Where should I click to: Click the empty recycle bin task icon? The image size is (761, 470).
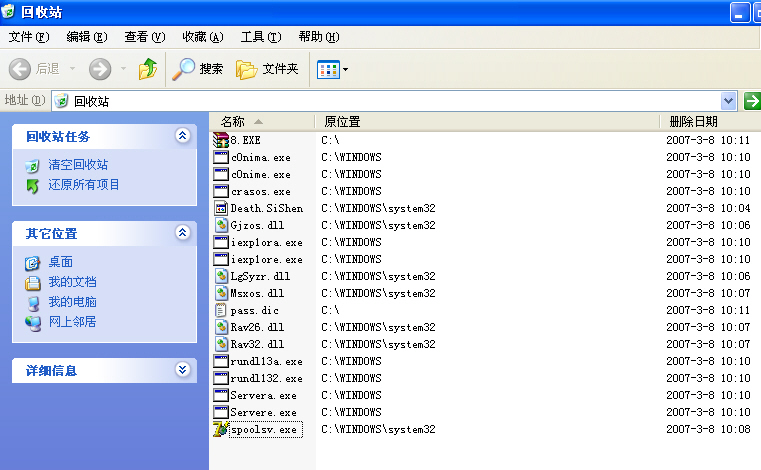click(32, 166)
